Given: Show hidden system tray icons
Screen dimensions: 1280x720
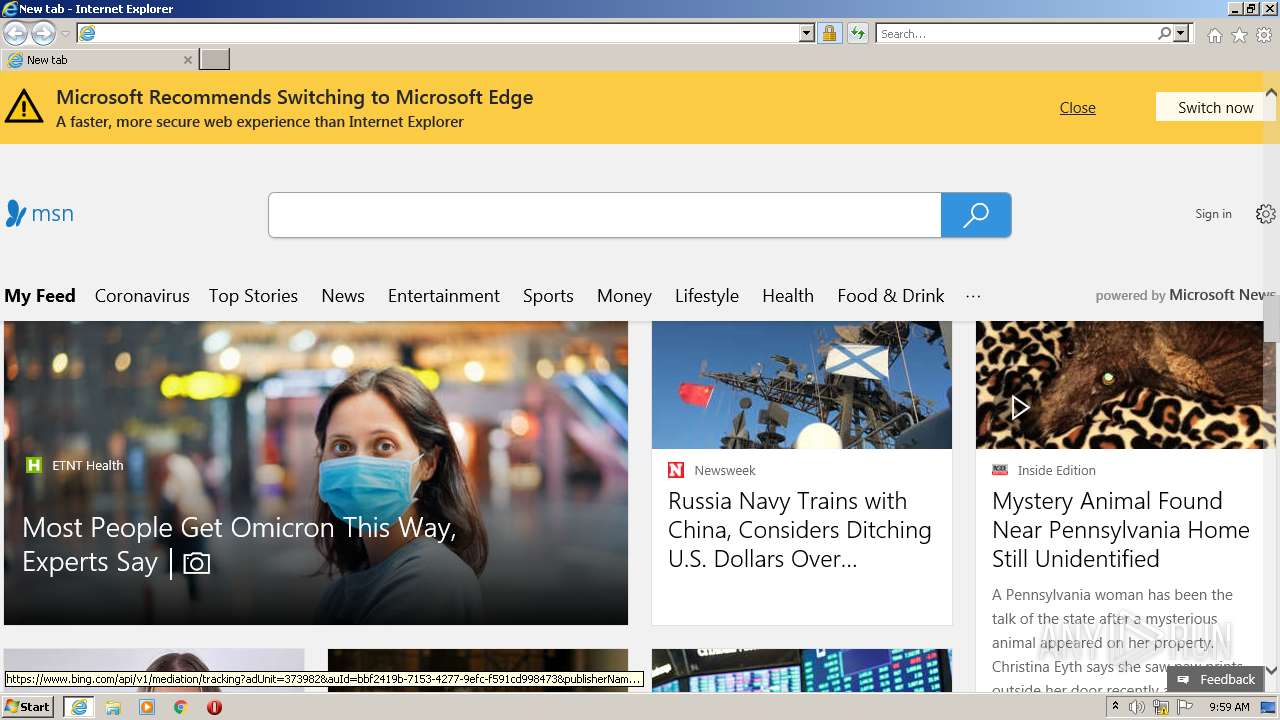Looking at the screenshot, I should tap(1115, 707).
